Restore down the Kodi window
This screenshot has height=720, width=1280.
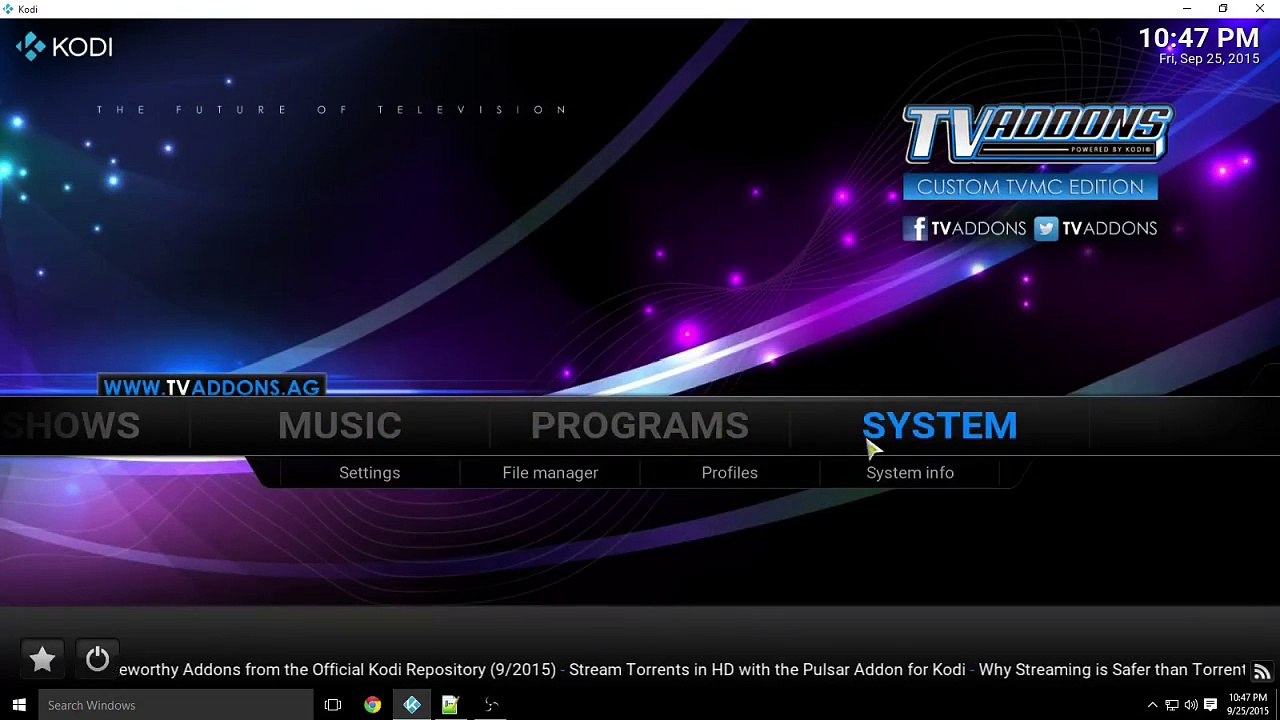1223,9
